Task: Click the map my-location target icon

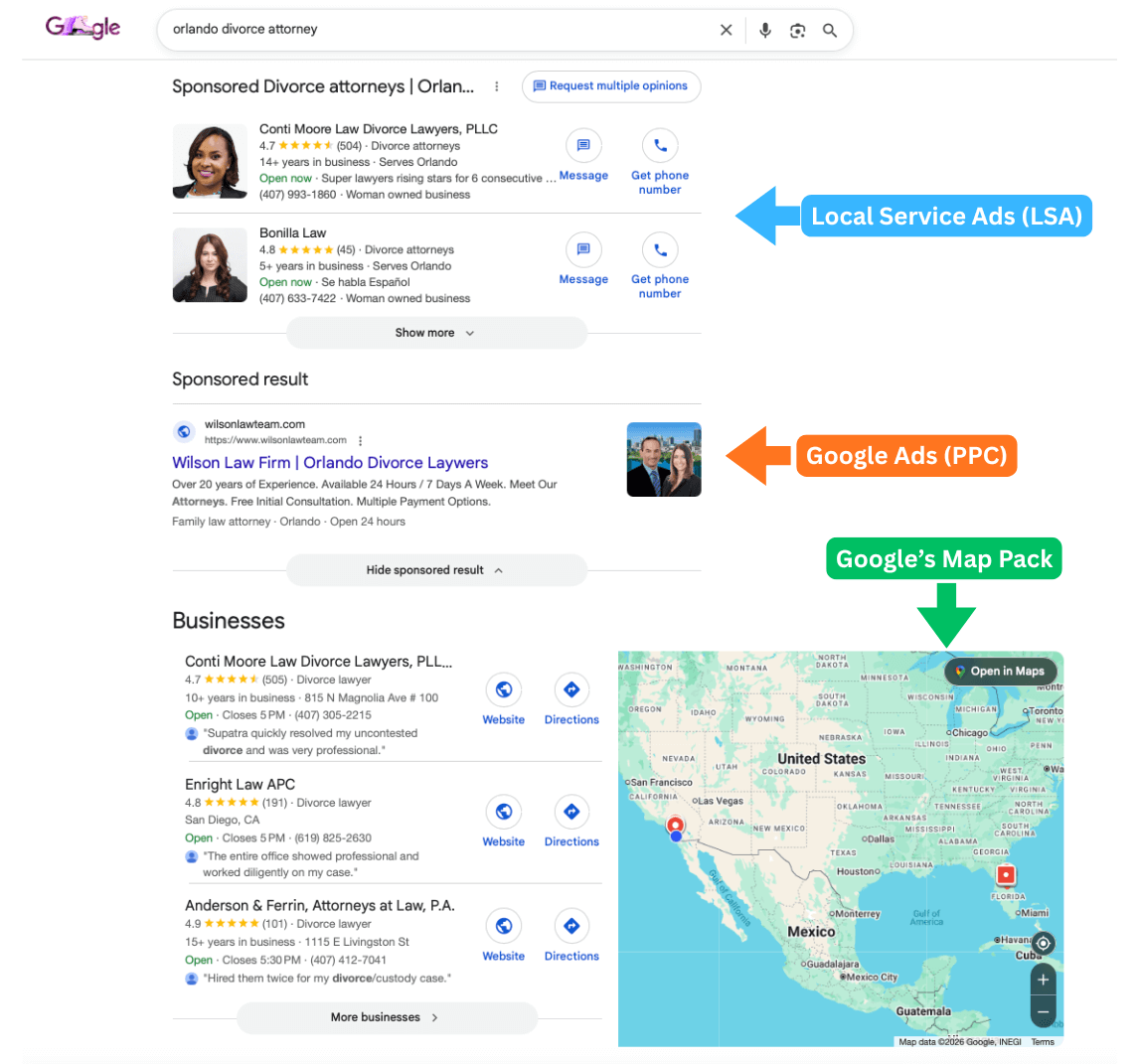Action: pos(1044,944)
